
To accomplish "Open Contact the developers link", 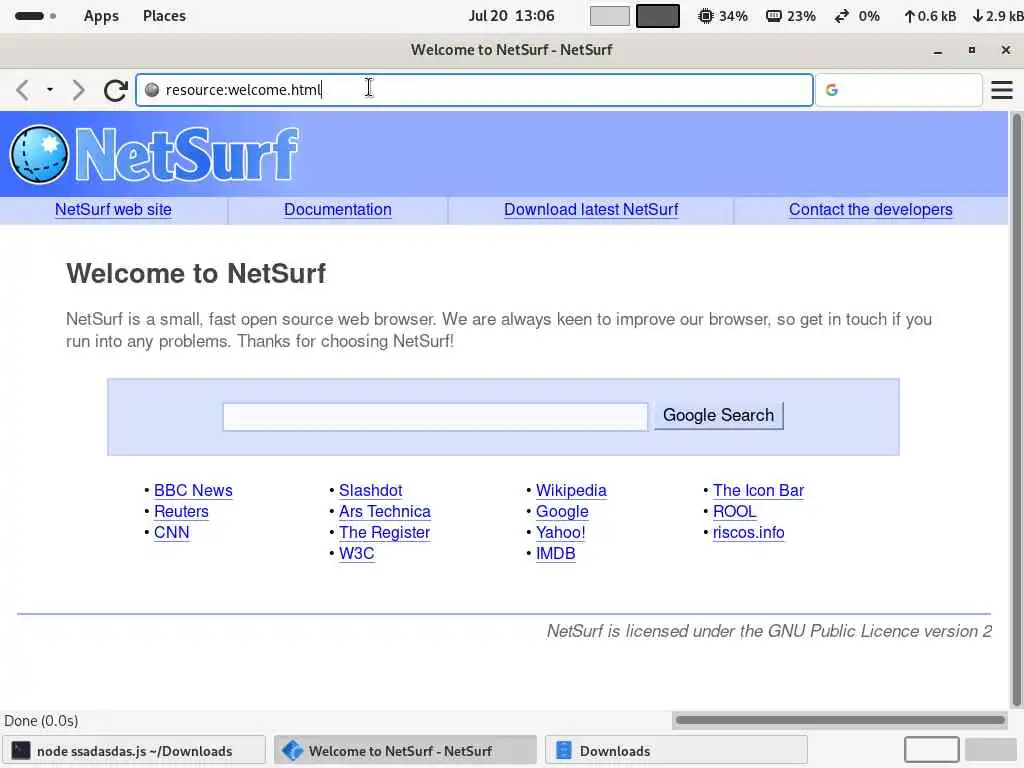I will pos(871,210).
